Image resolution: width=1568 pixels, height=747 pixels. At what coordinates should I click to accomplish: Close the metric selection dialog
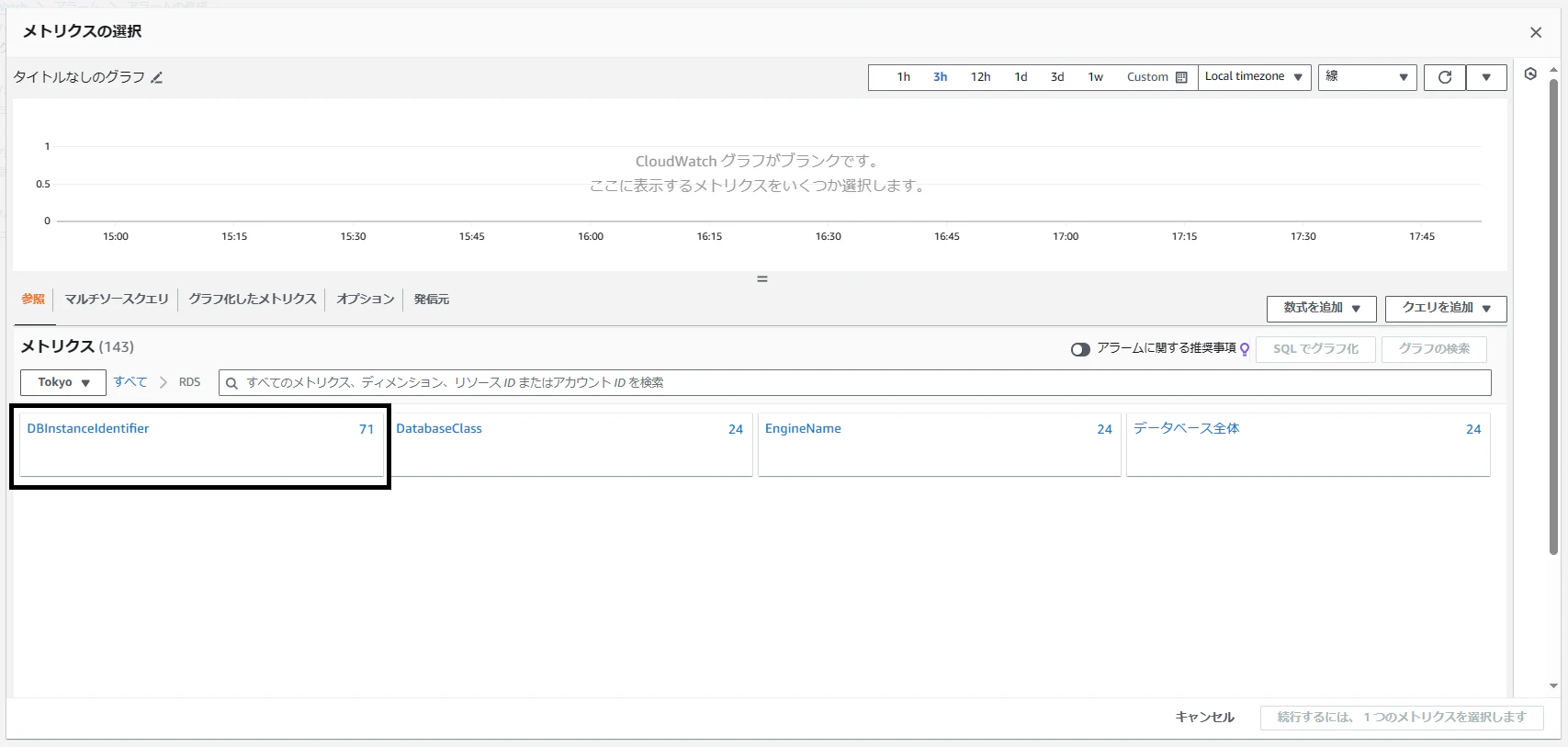tap(1536, 32)
